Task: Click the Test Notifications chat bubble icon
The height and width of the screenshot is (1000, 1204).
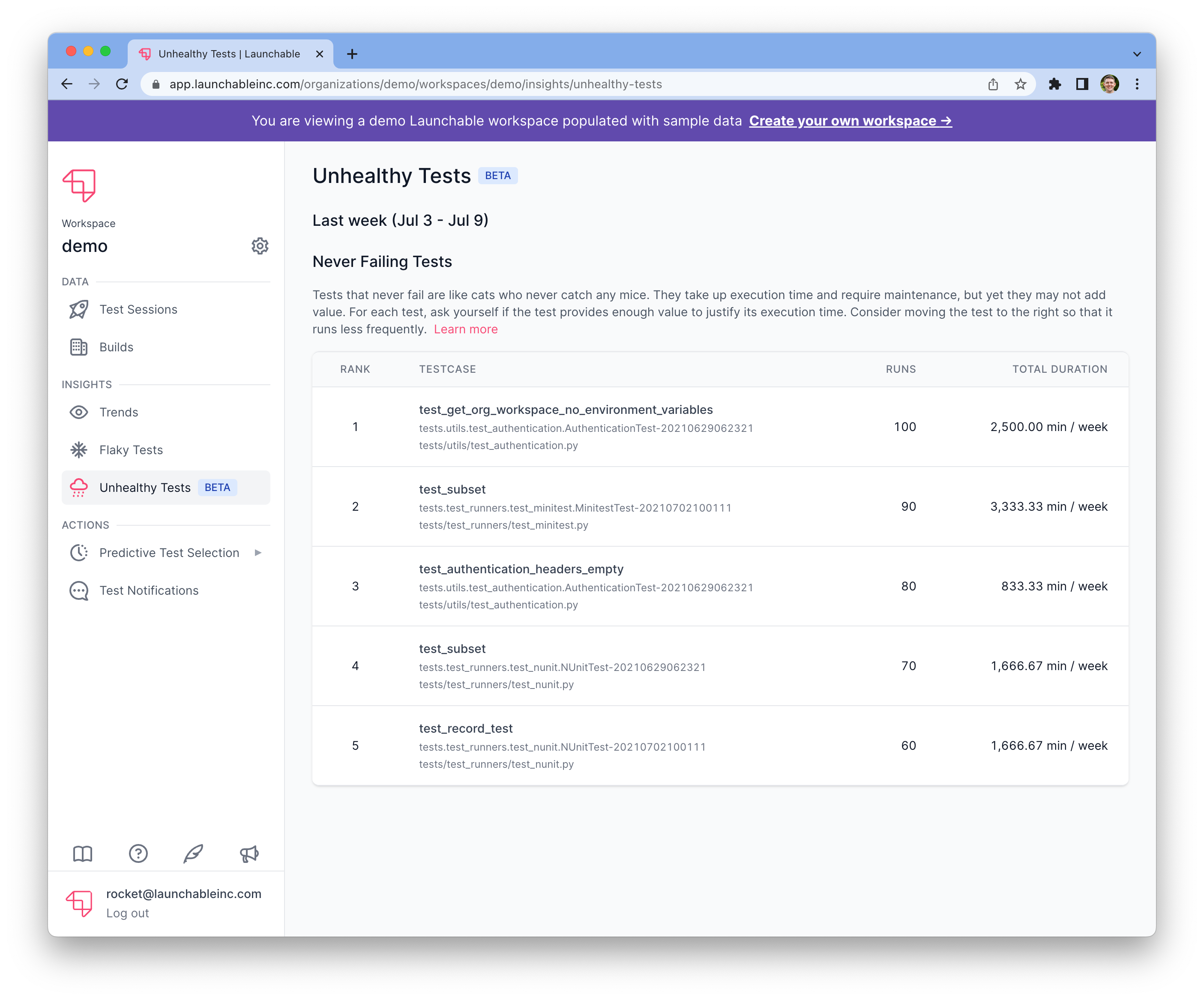Action: point(78,590)
